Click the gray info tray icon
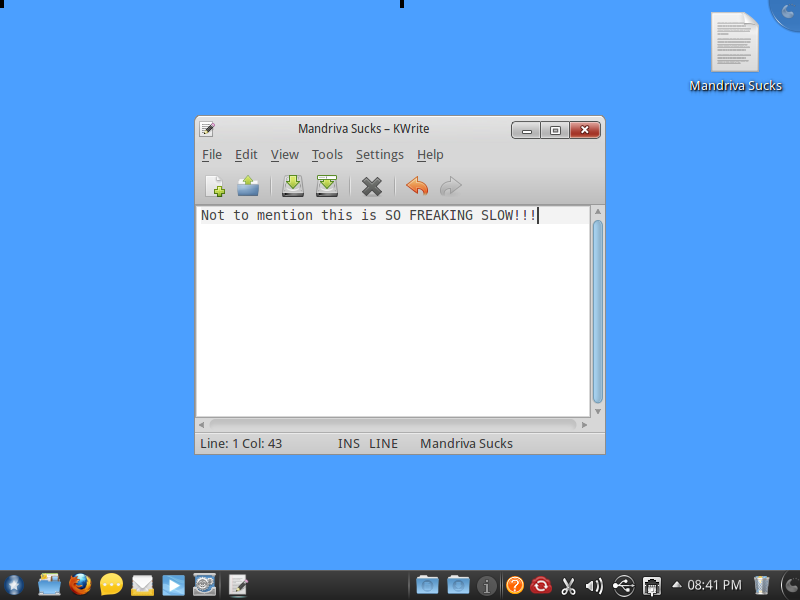This screenshot has height=600, width=800. click(487, 586)
